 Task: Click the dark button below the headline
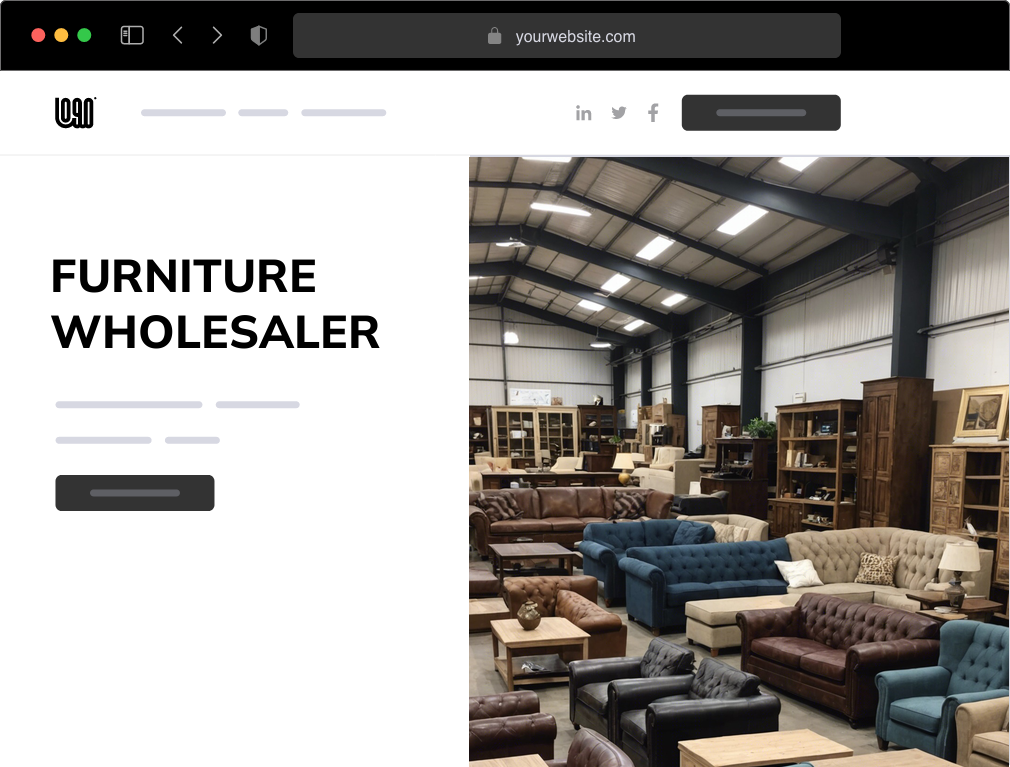click(135, 493)
